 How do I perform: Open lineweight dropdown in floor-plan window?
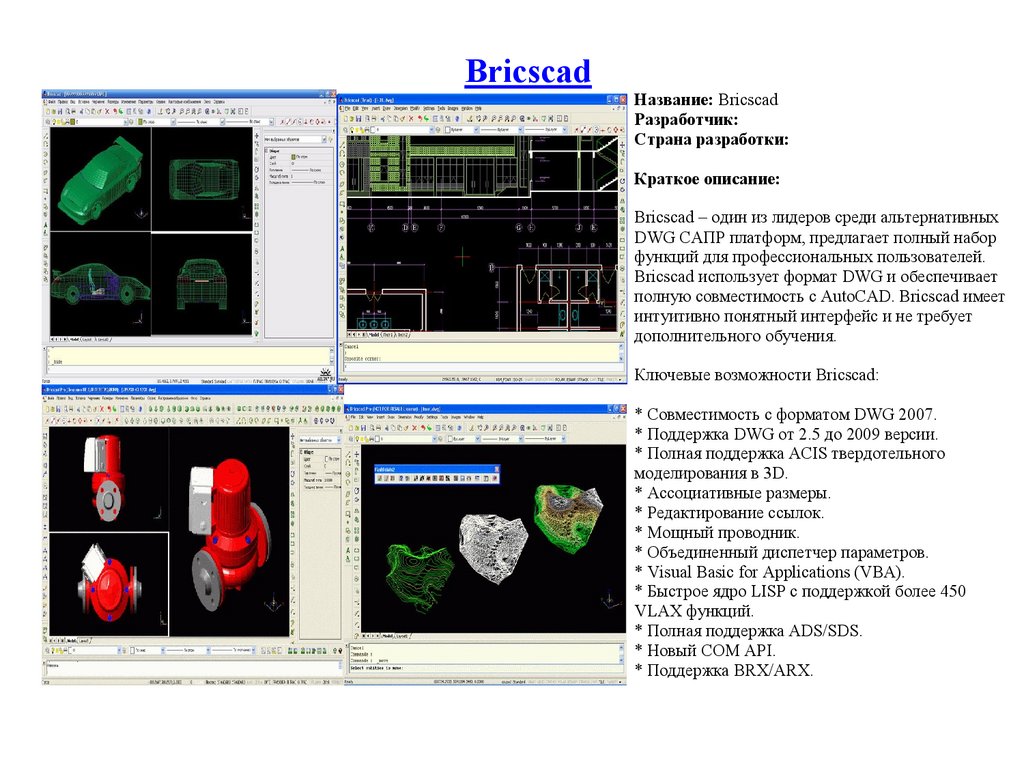click(x=565, y=130)
